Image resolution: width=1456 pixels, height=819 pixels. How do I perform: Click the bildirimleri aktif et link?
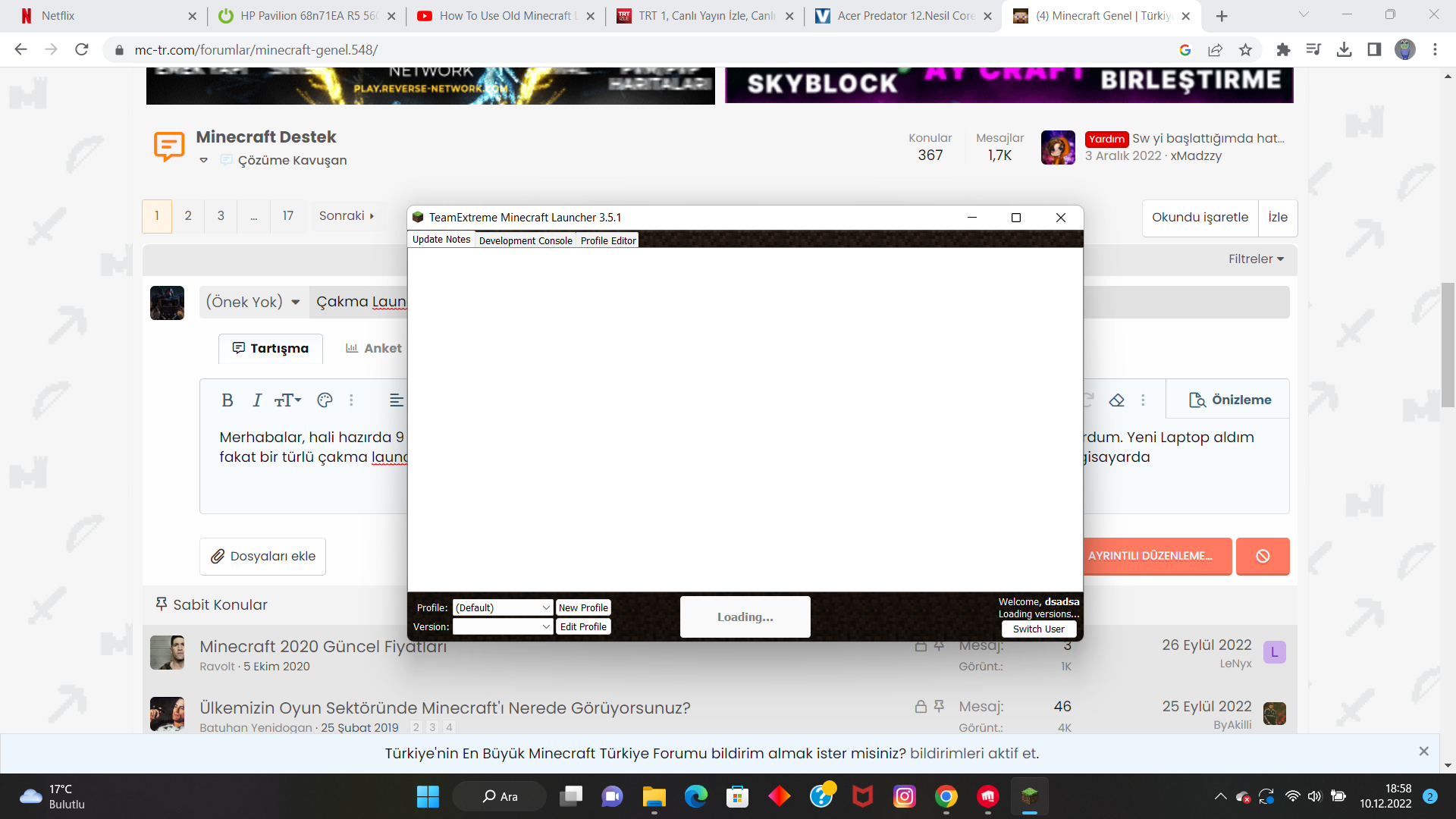(974, 753)
